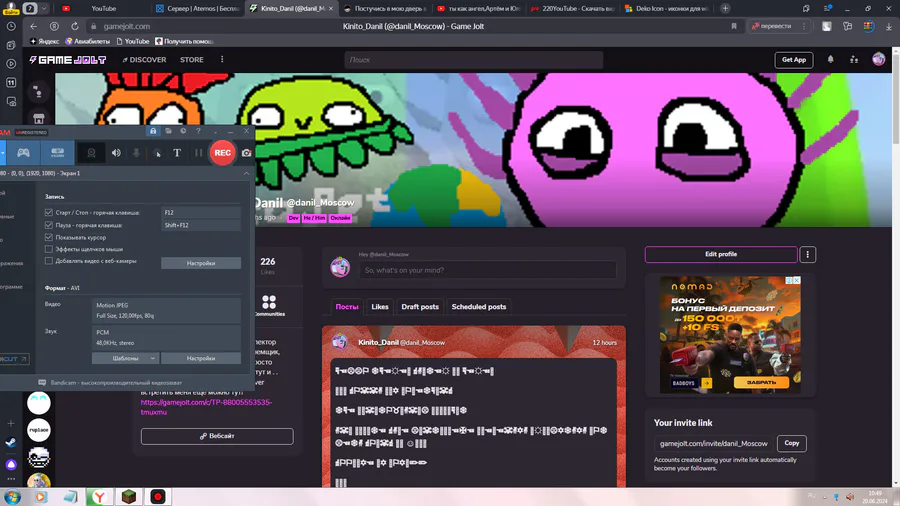
Task: Enable mouse click effects checkbox
Action: coord(49,249)
